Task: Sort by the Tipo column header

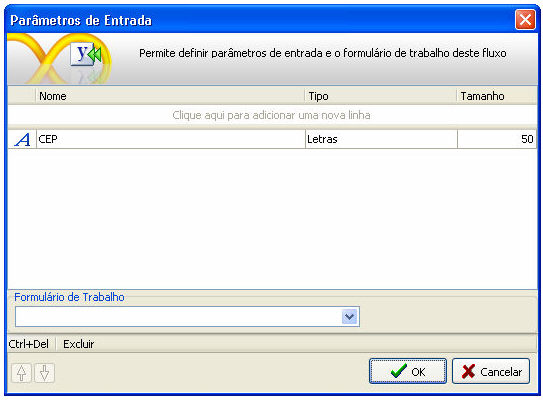Action: (381, 96)
